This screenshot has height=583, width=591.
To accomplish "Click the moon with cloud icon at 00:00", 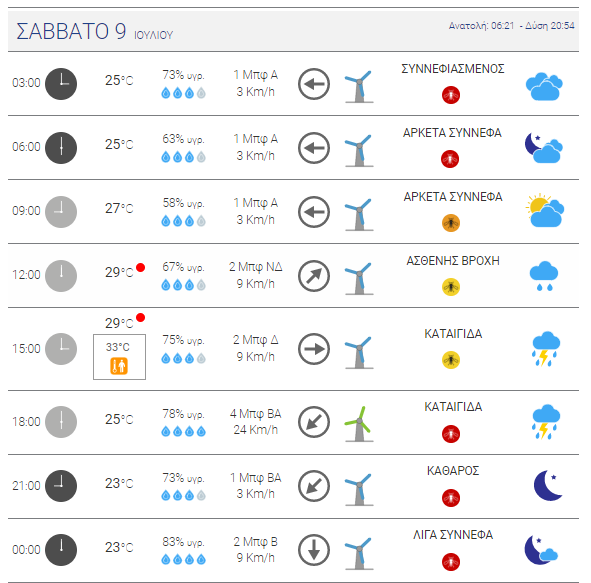I will pyautogui.click(x=541, y=550).
